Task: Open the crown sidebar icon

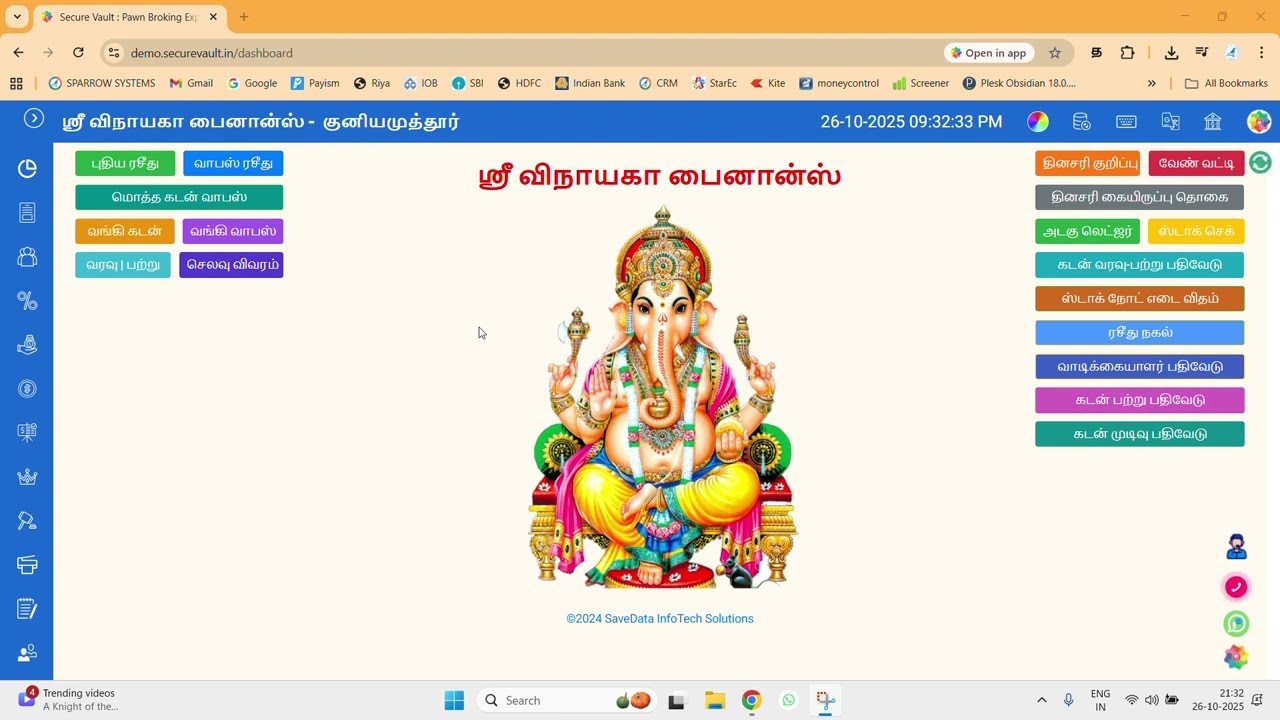Action: 27,477
